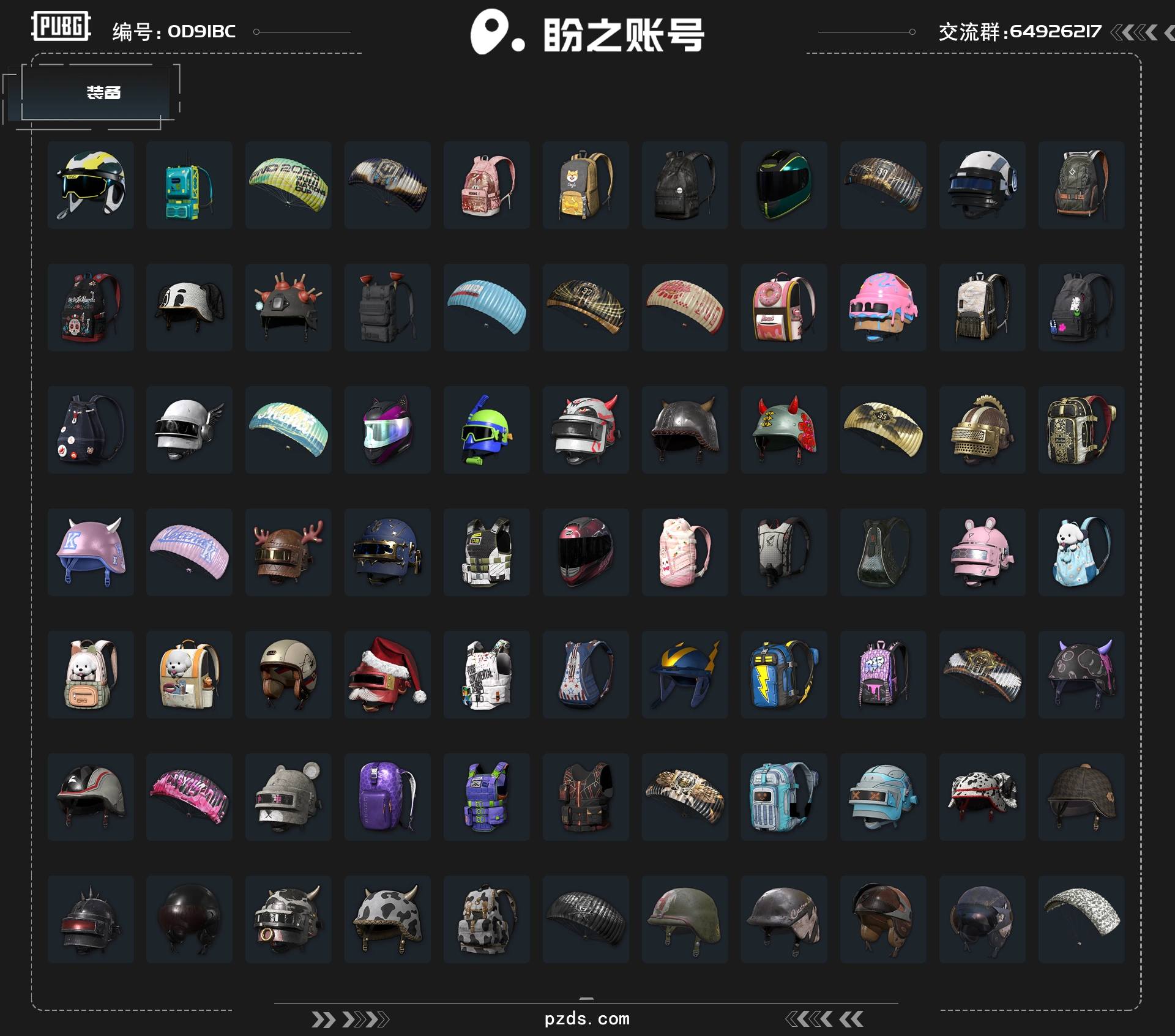Select the Santa hat helmet item

(x=387, y=674)
